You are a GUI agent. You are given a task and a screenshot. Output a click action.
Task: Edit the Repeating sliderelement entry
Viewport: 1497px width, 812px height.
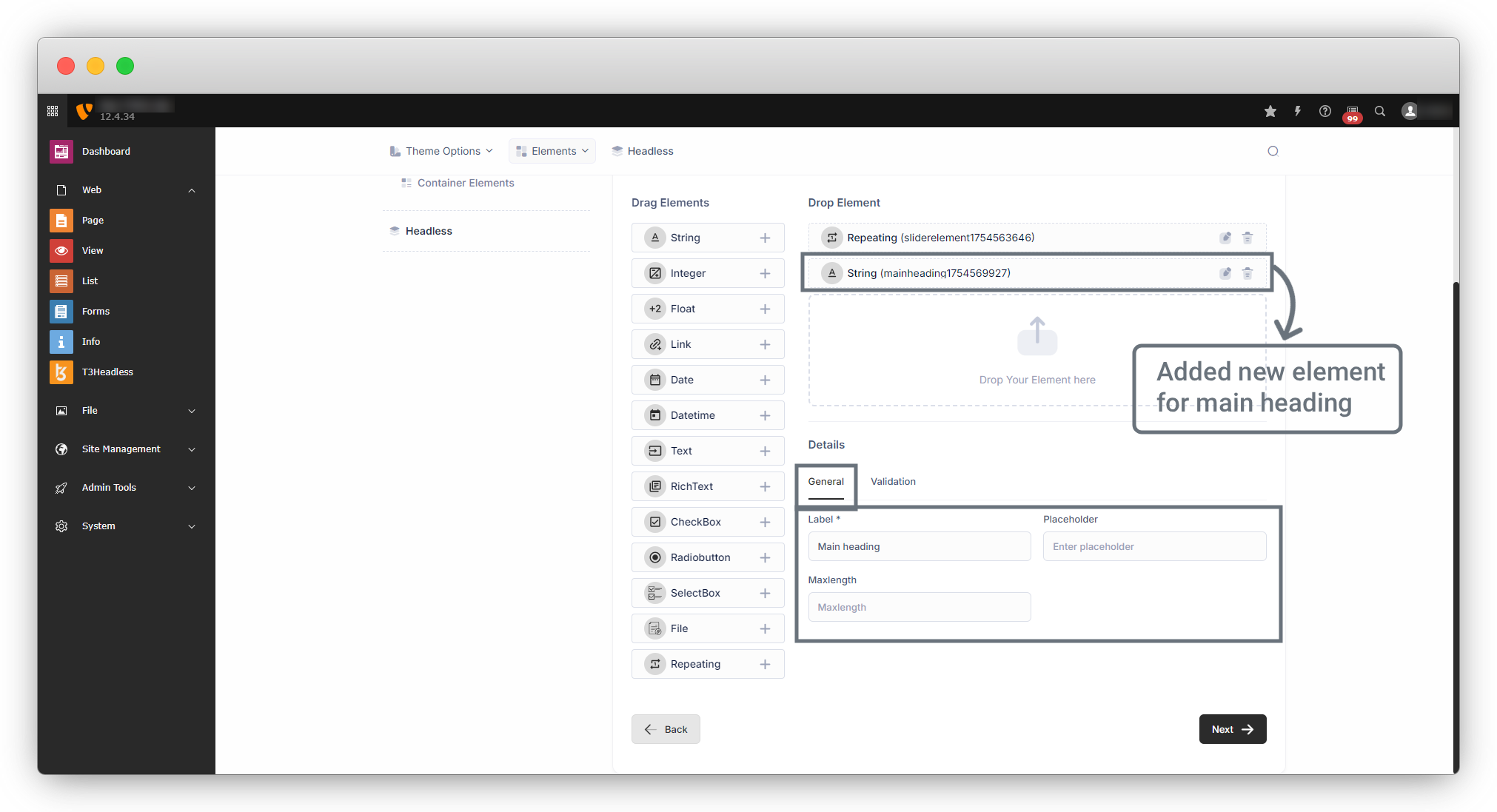(1225, 238)
